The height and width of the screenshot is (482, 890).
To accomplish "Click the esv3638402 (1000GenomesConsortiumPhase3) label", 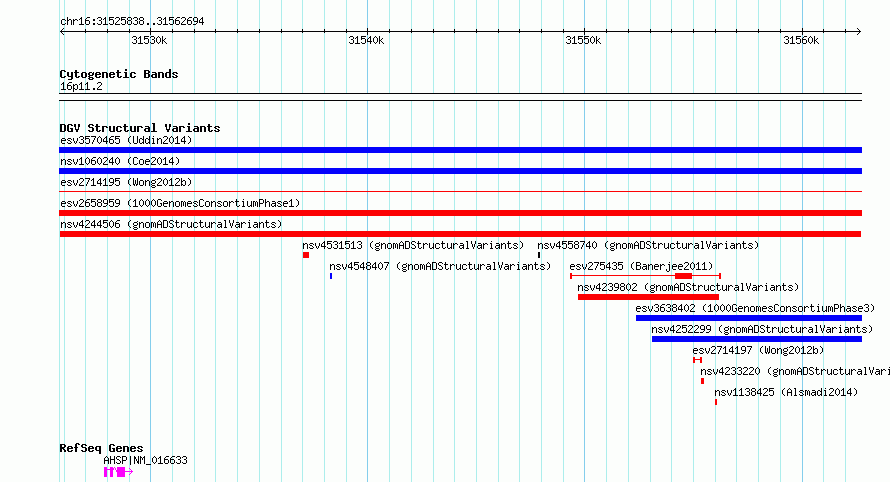I will click(755, 308).
